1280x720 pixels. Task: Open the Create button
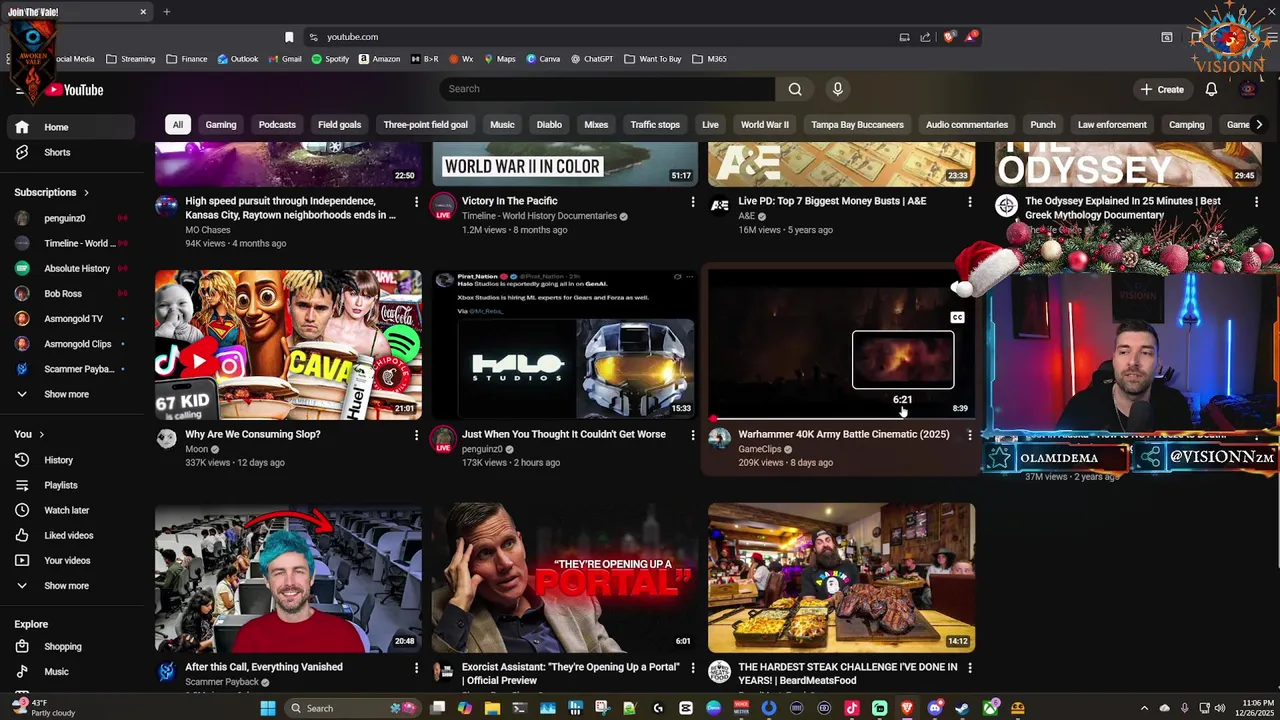pos(1162,89)
